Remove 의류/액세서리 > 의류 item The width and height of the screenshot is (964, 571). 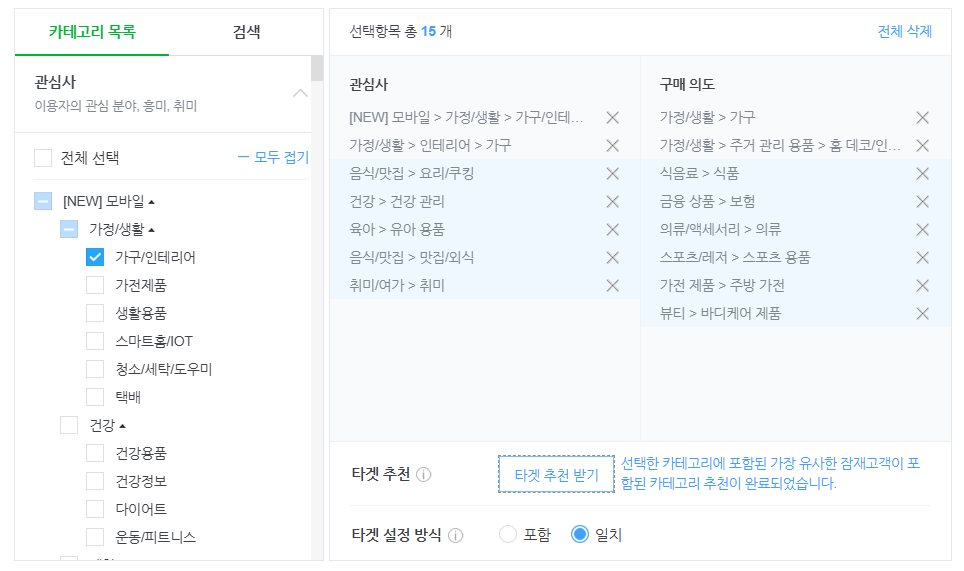pos(922,230)
